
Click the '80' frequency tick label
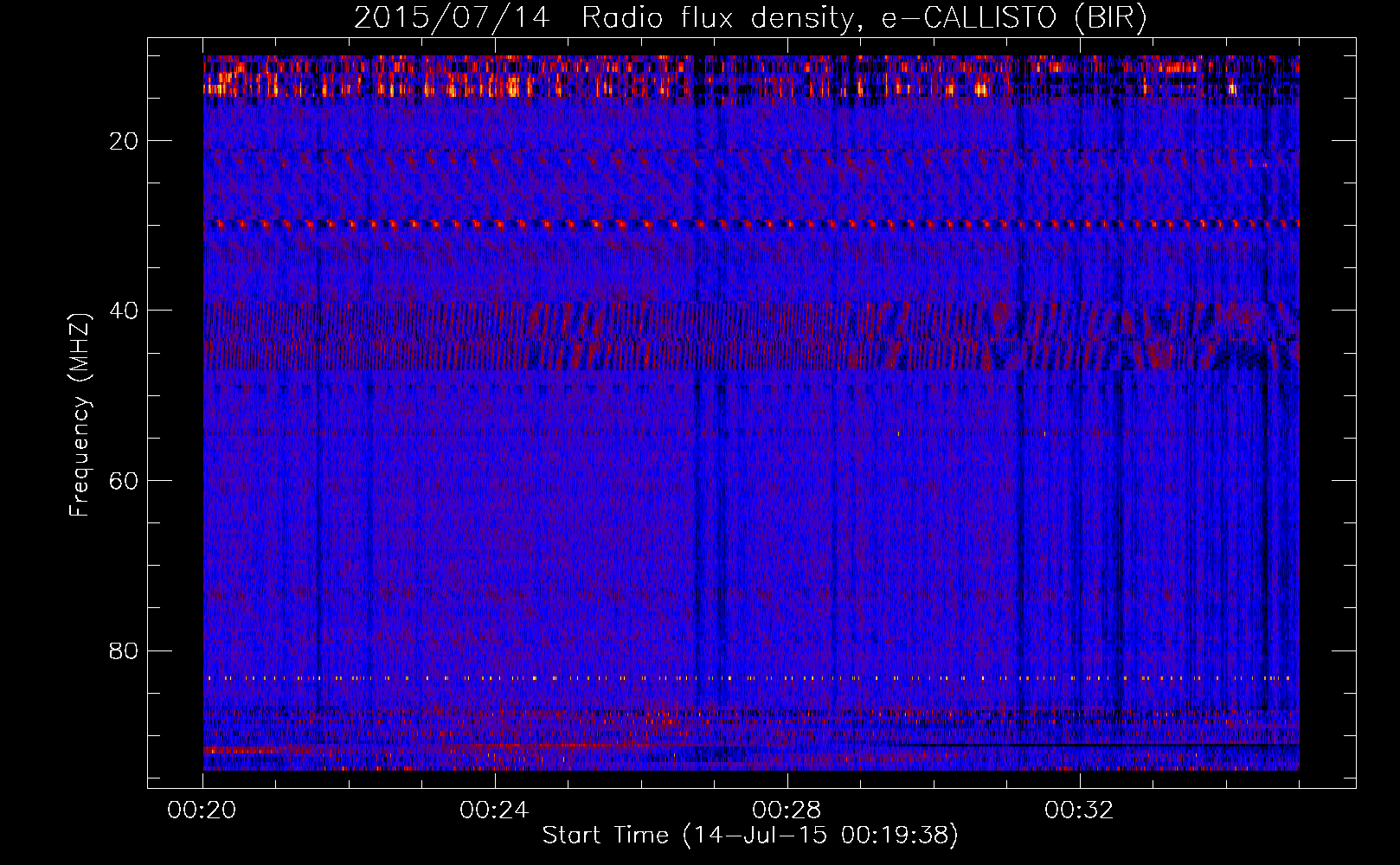[x=125, y=650]
